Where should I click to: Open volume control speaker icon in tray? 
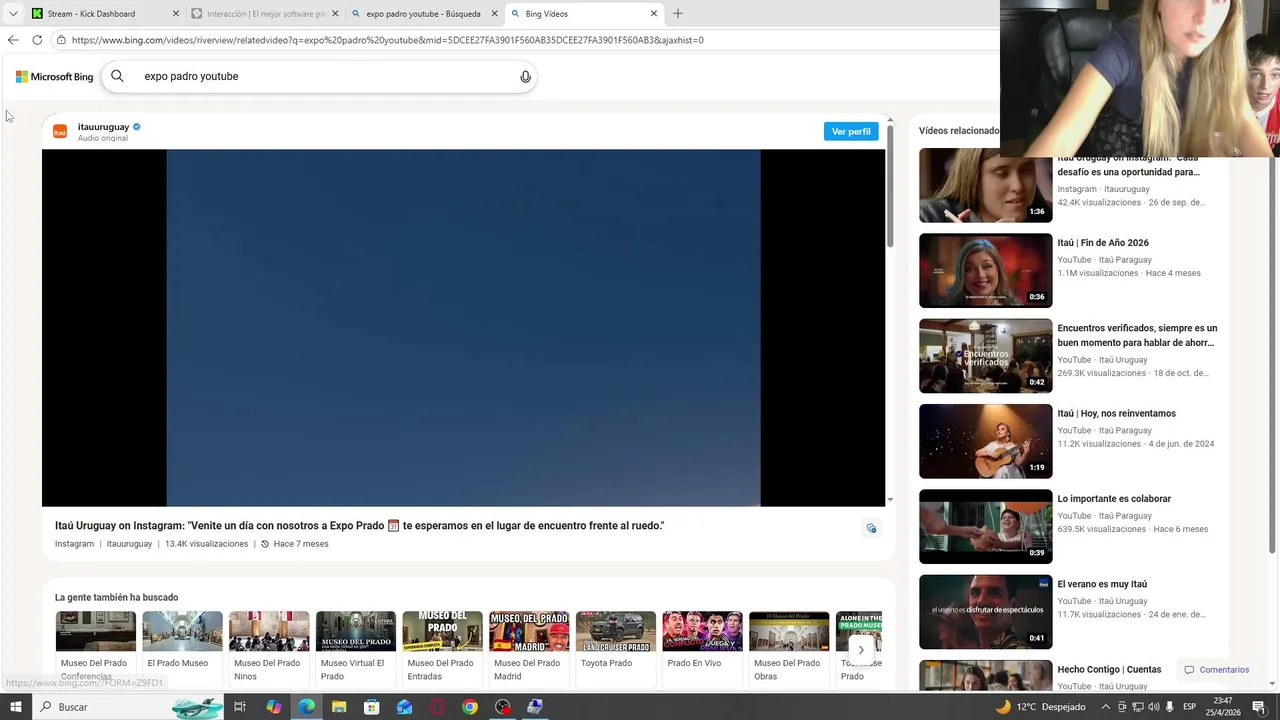tap(1155, 707)
